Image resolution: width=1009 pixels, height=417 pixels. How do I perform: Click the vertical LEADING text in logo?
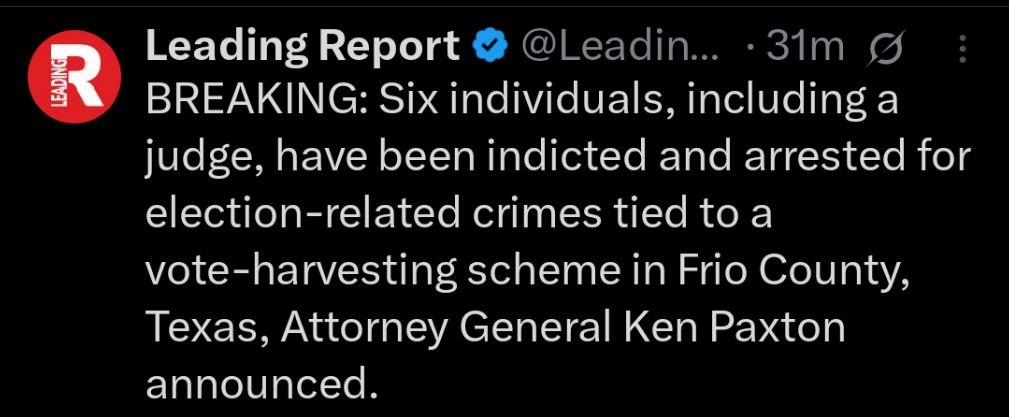pos(59,79)
